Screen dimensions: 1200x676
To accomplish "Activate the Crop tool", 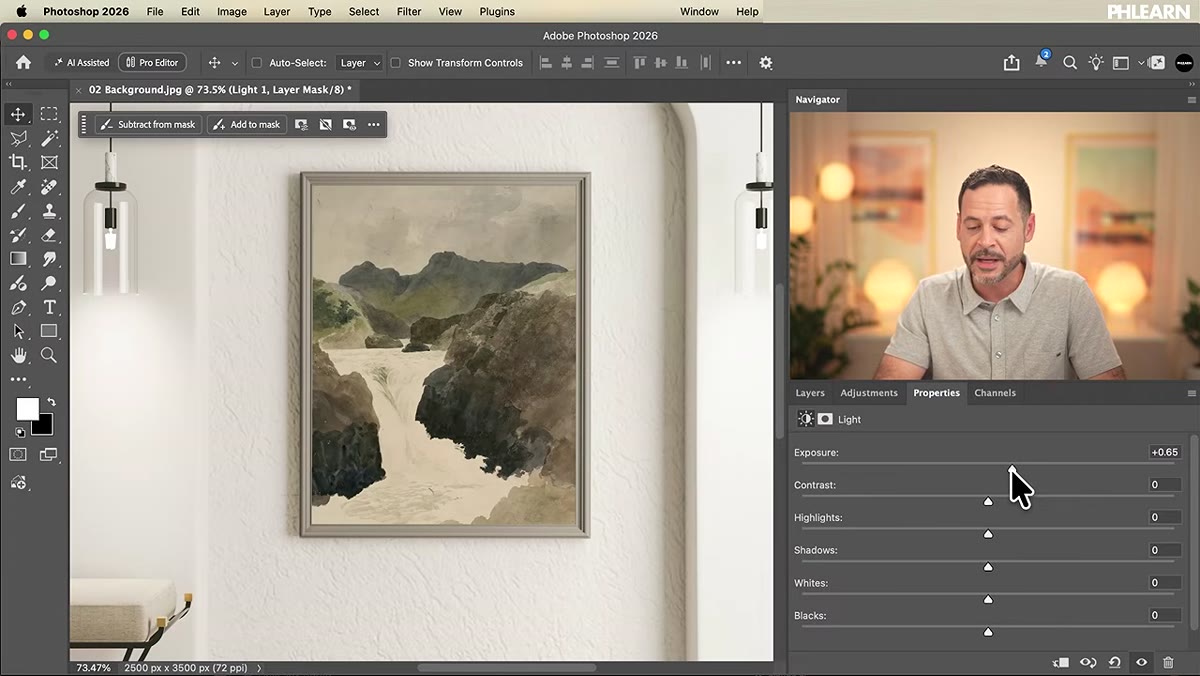I will pos(18,162).
